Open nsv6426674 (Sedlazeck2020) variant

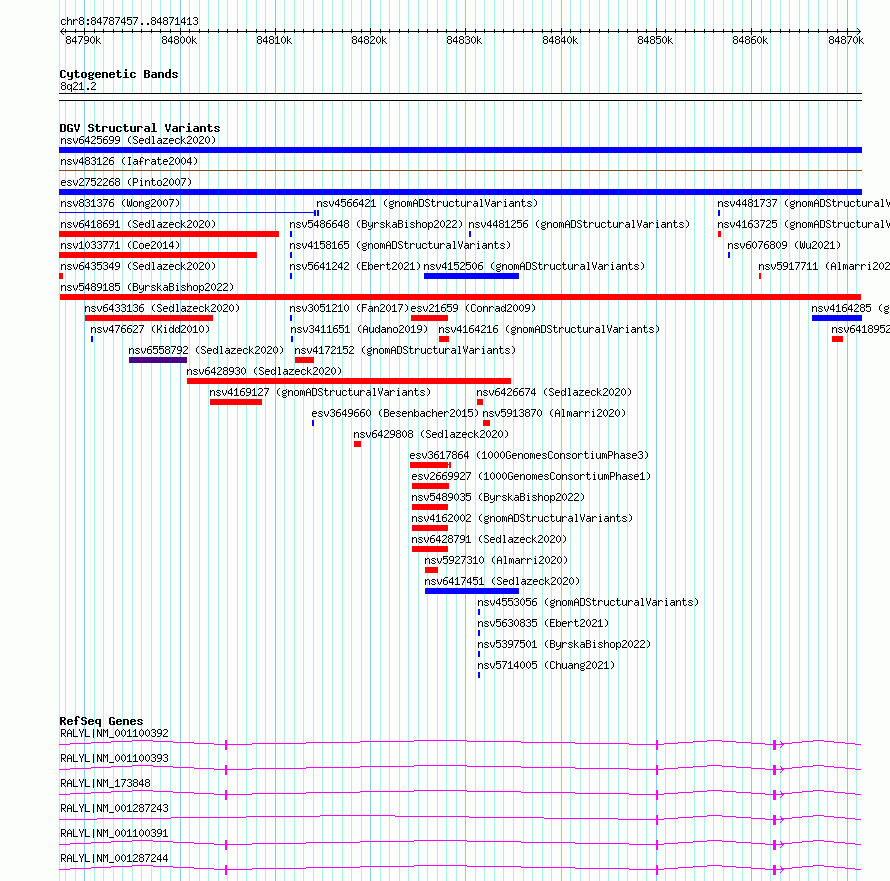click(x=553, y=392)
